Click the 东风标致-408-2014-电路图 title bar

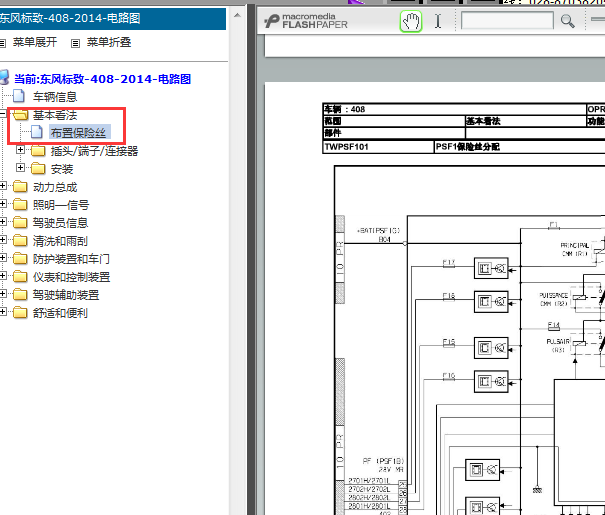[113, 19]
